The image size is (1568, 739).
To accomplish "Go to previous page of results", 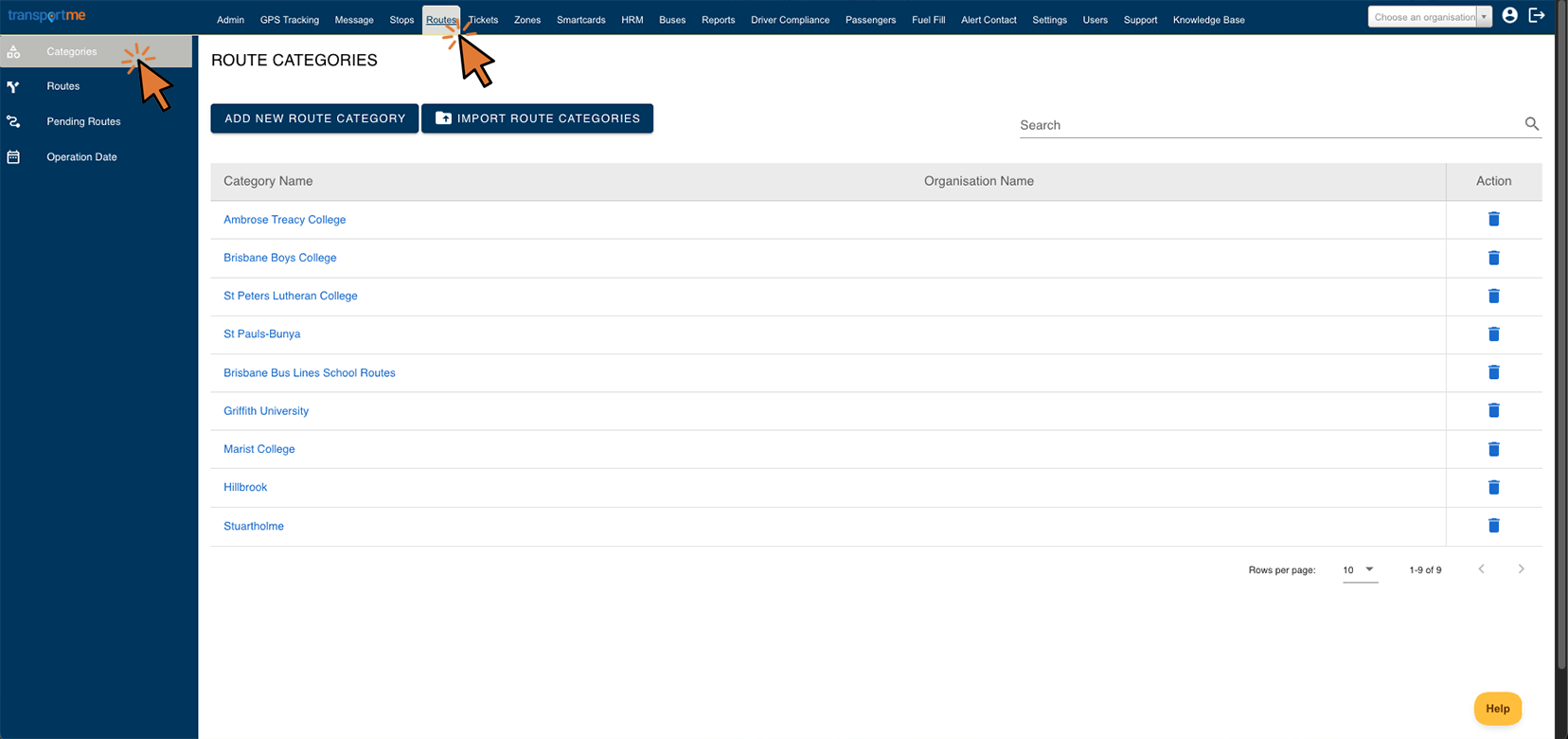I will click(1482, 569).
